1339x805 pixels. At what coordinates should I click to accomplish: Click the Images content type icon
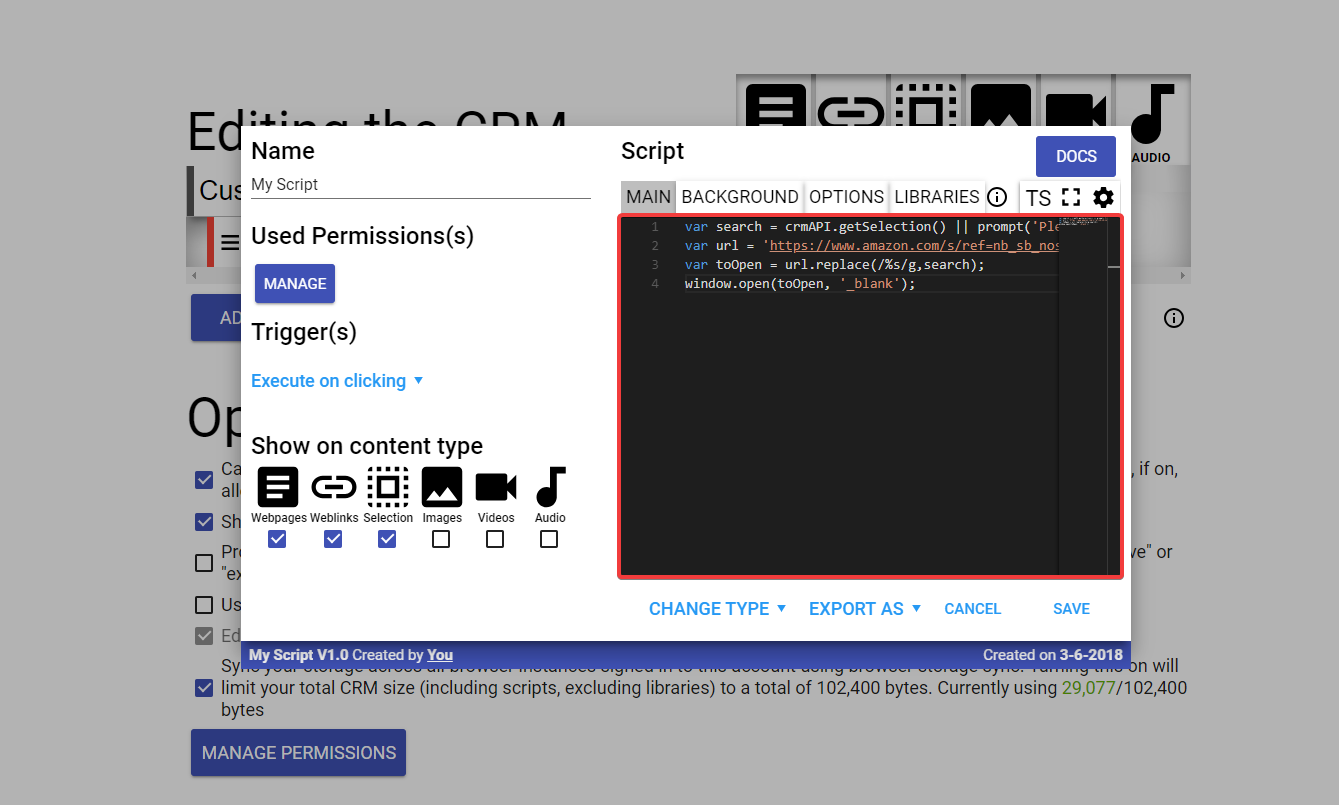(x=442, y=487)
